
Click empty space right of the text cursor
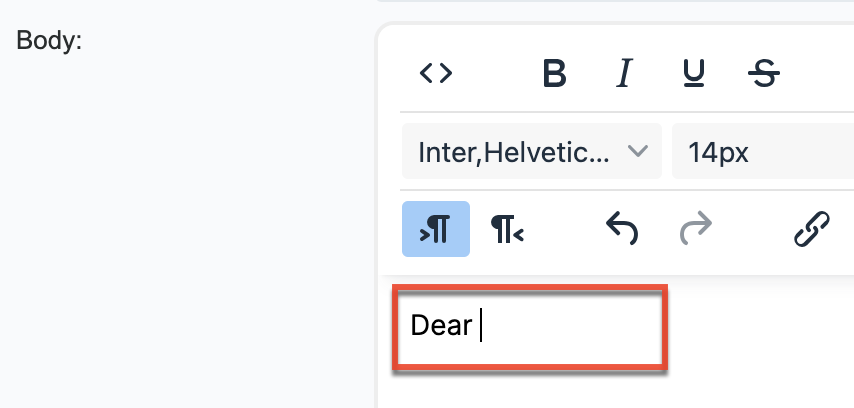[570, 326]
